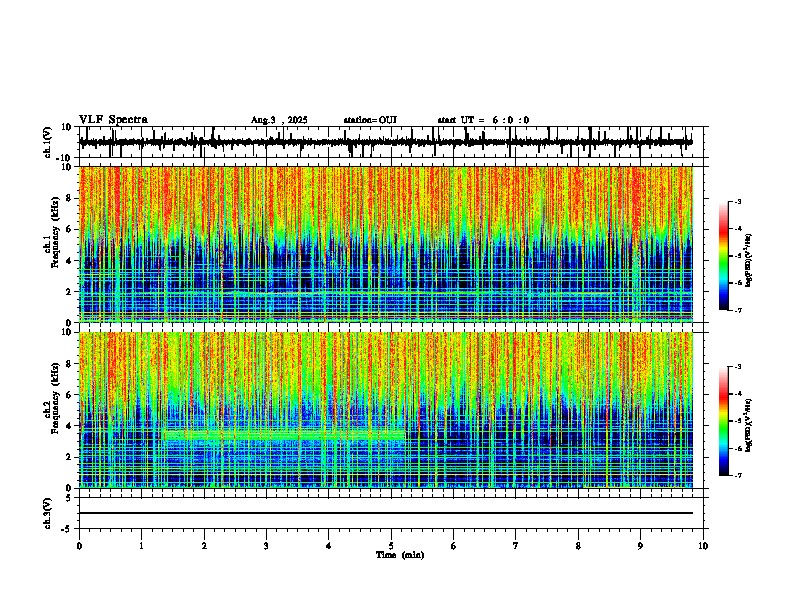Viewport: 792px width, 612px height.
Task: Click the ch.2 color bar label 'log(PSD)(V²/Hz)'
Action: pos(749,425)
